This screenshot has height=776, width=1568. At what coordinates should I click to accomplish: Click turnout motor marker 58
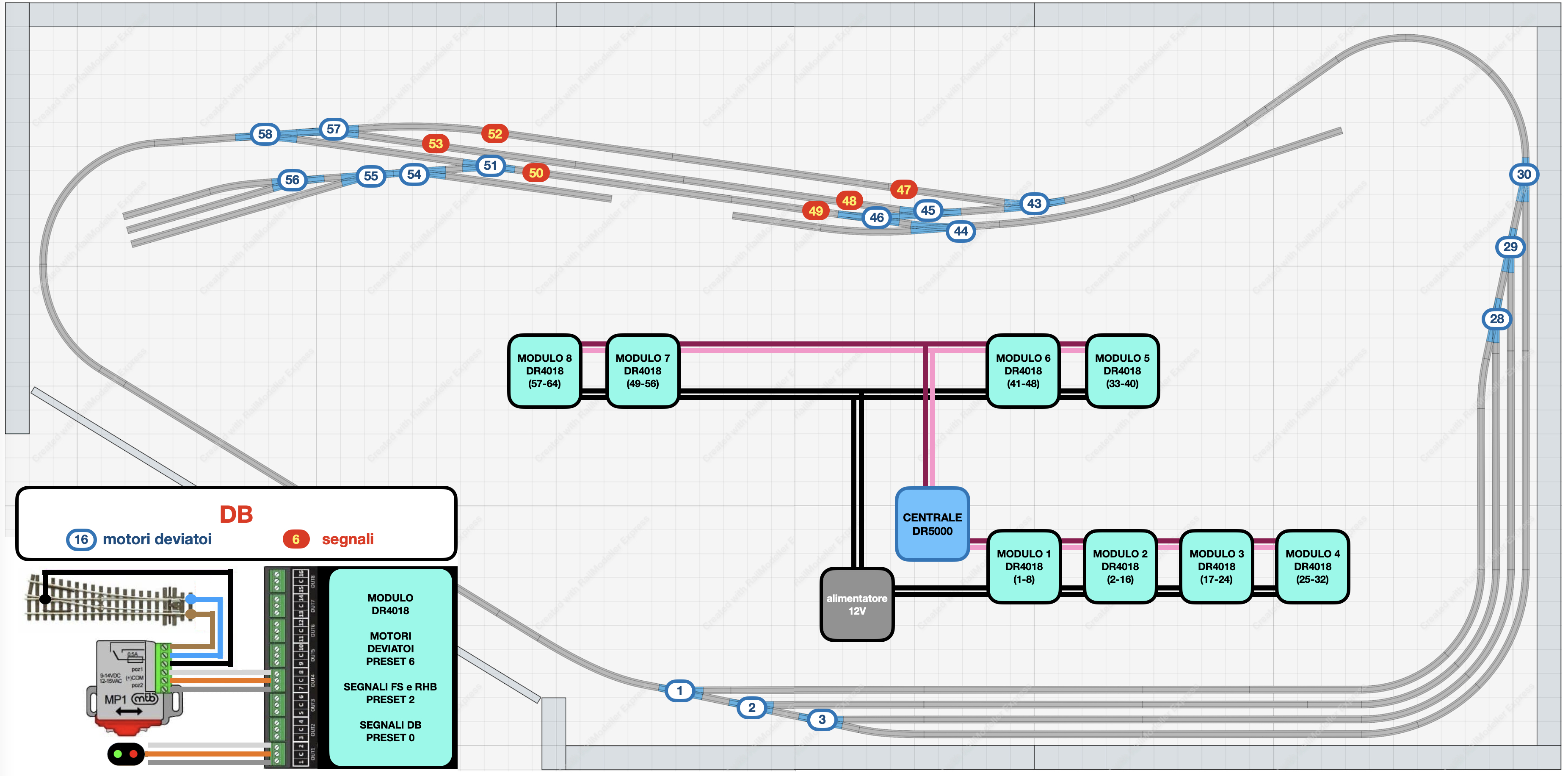tap(265, 134)
